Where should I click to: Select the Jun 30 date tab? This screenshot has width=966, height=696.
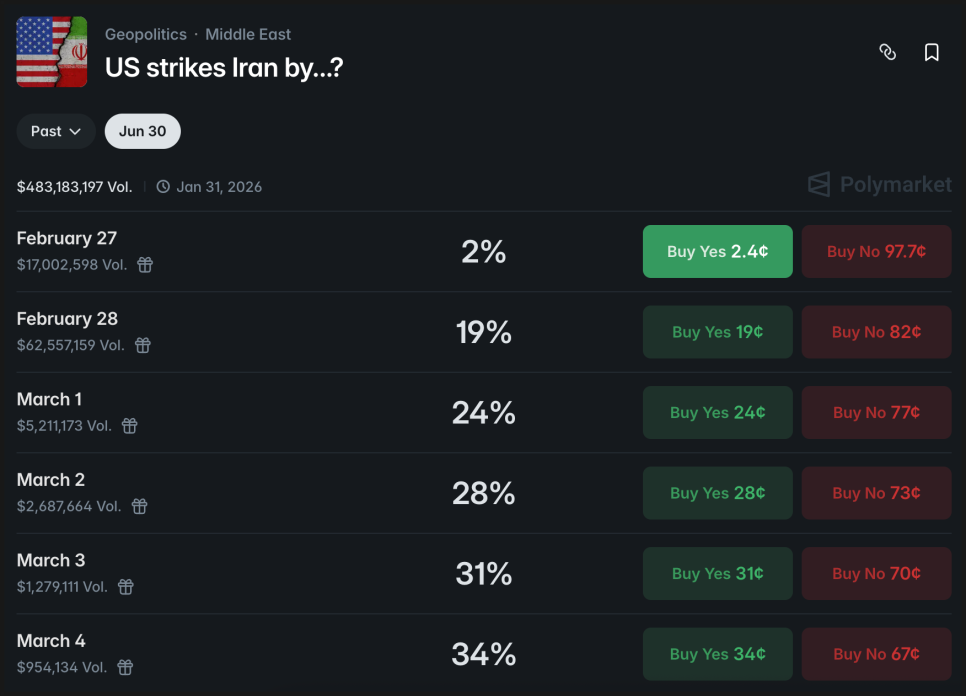pos(143,131)
